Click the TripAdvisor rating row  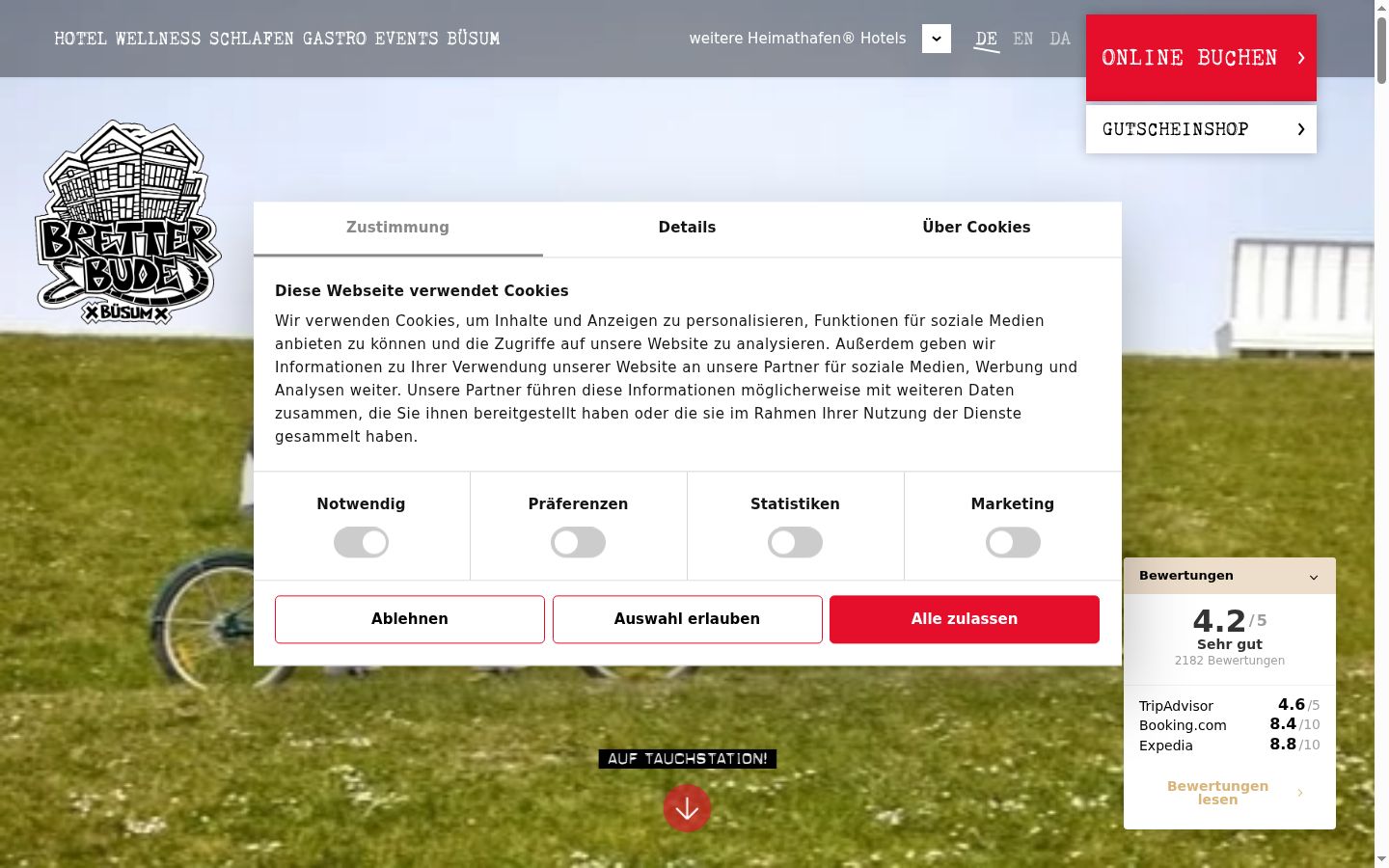[x=1230, y=705]
